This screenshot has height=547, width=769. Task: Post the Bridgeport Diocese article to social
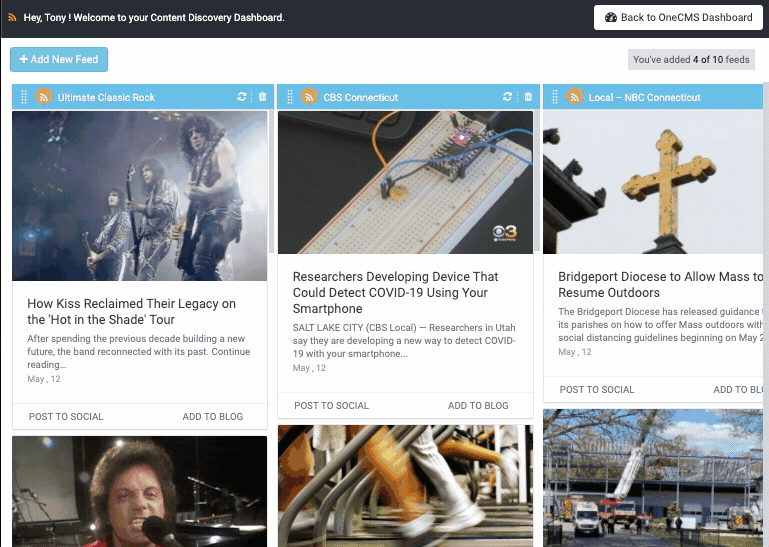(597, 390)
